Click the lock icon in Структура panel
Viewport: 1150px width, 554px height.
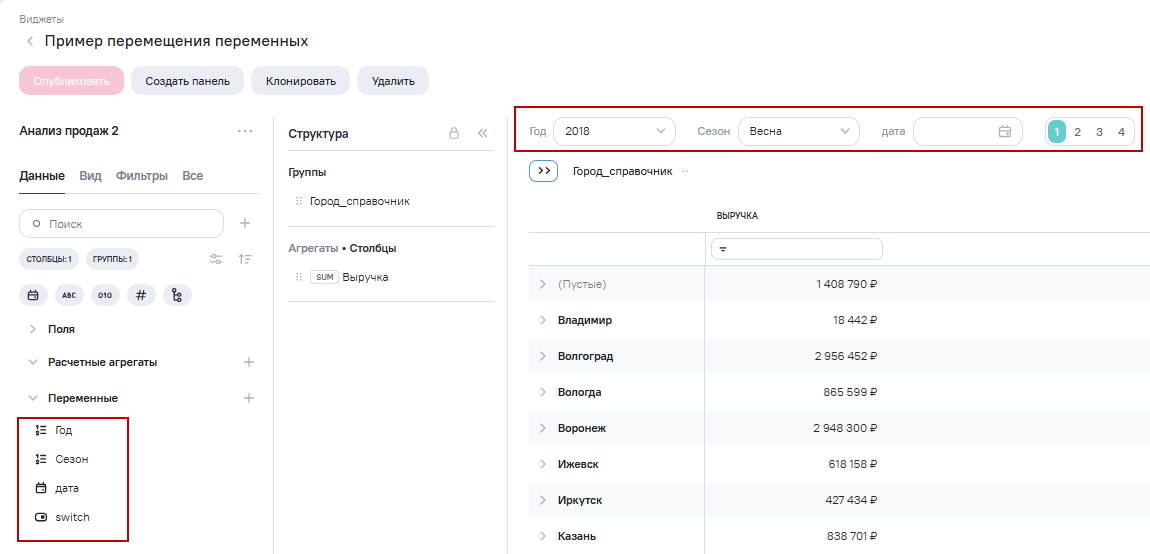tap(454, 134)
